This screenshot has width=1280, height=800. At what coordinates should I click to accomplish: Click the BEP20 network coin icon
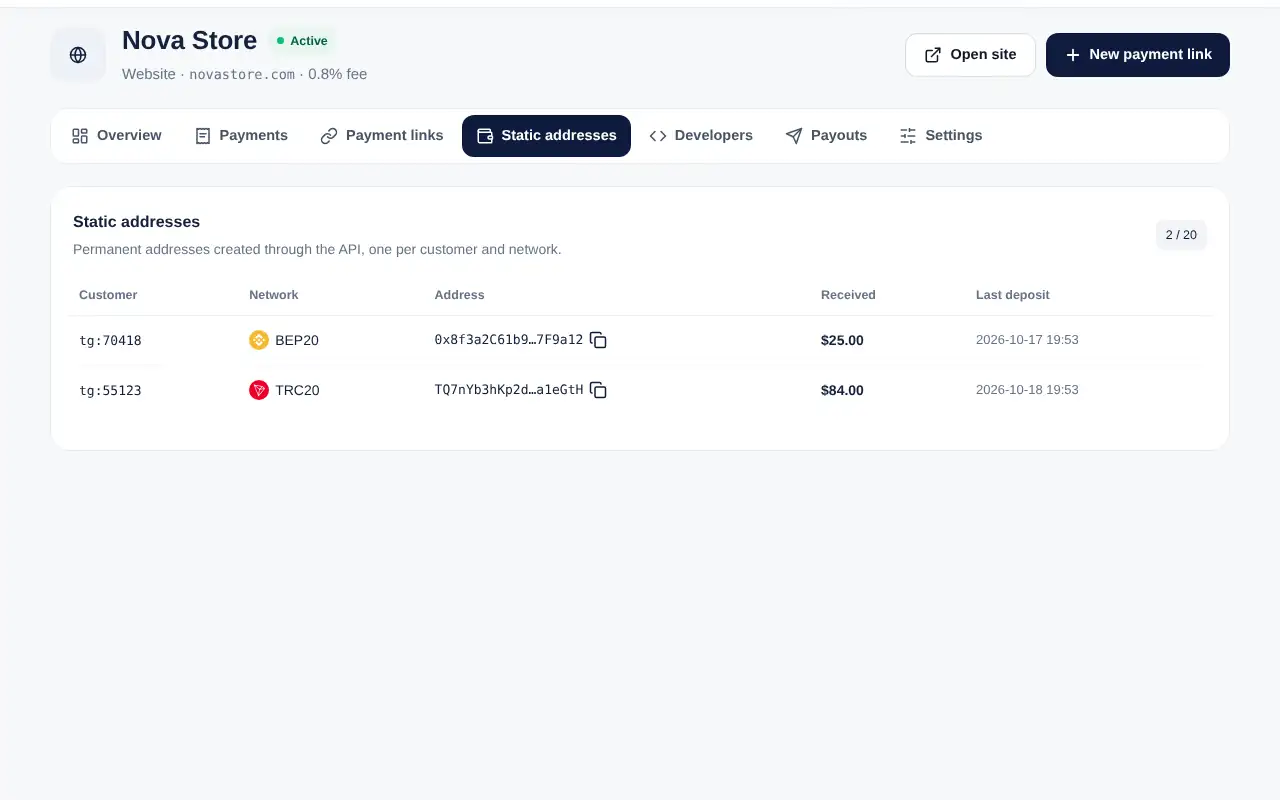259,340
